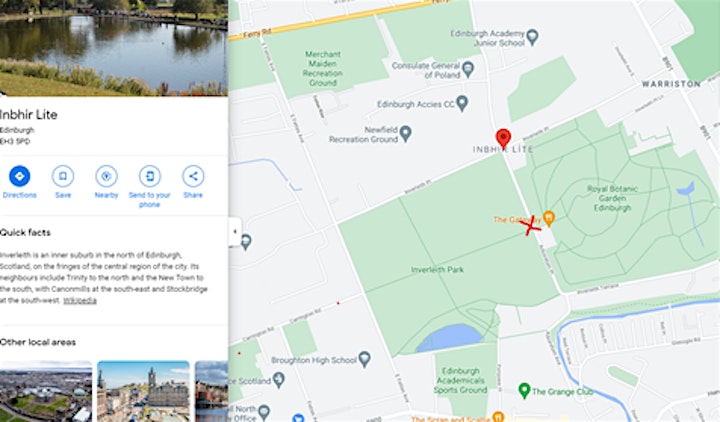Screen dimensions: 720x422
Task: Collapse the side panel with the arrow
Action: (235, 231)
